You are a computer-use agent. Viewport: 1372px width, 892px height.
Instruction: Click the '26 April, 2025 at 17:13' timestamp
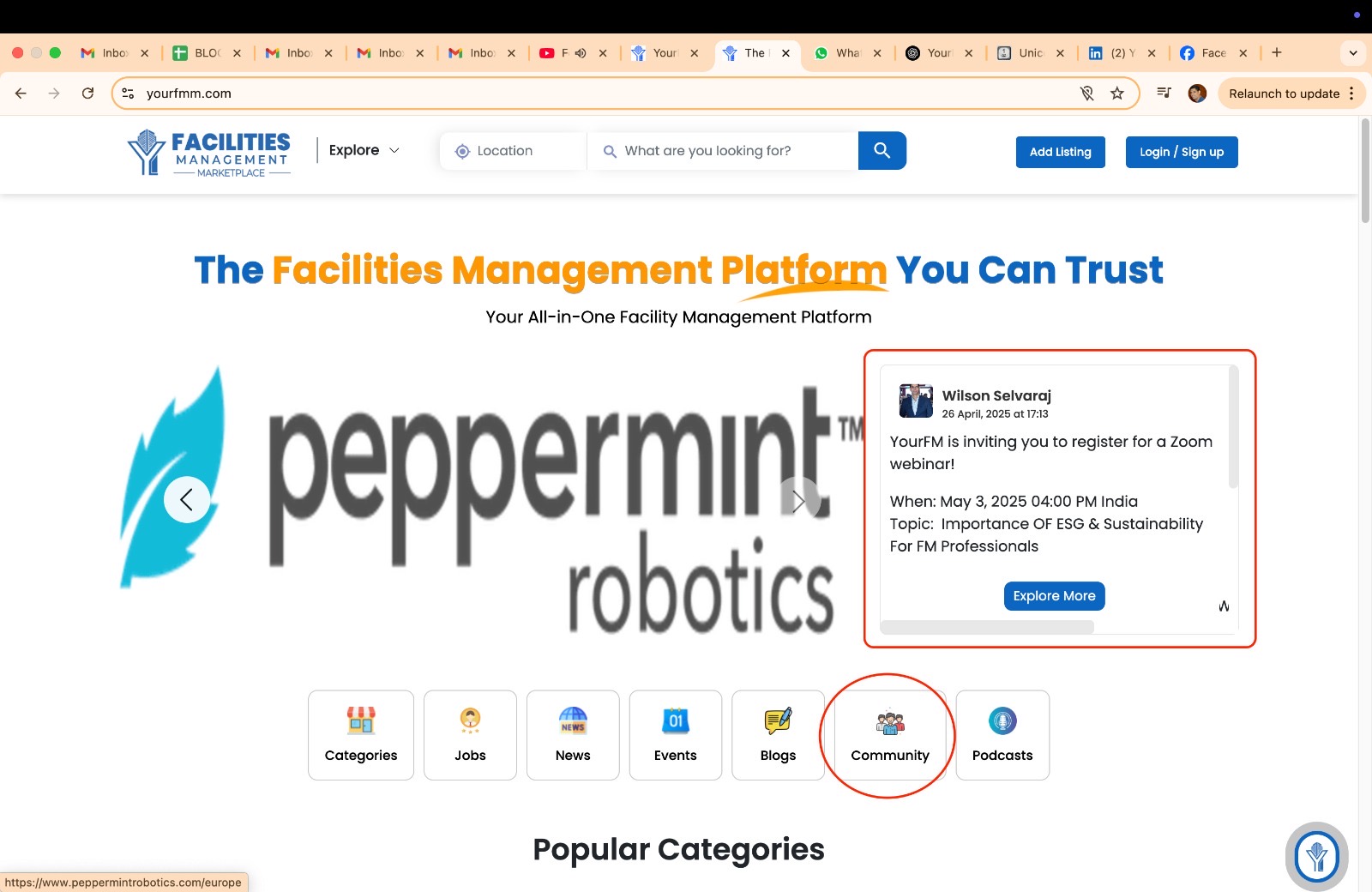point(995,414)
